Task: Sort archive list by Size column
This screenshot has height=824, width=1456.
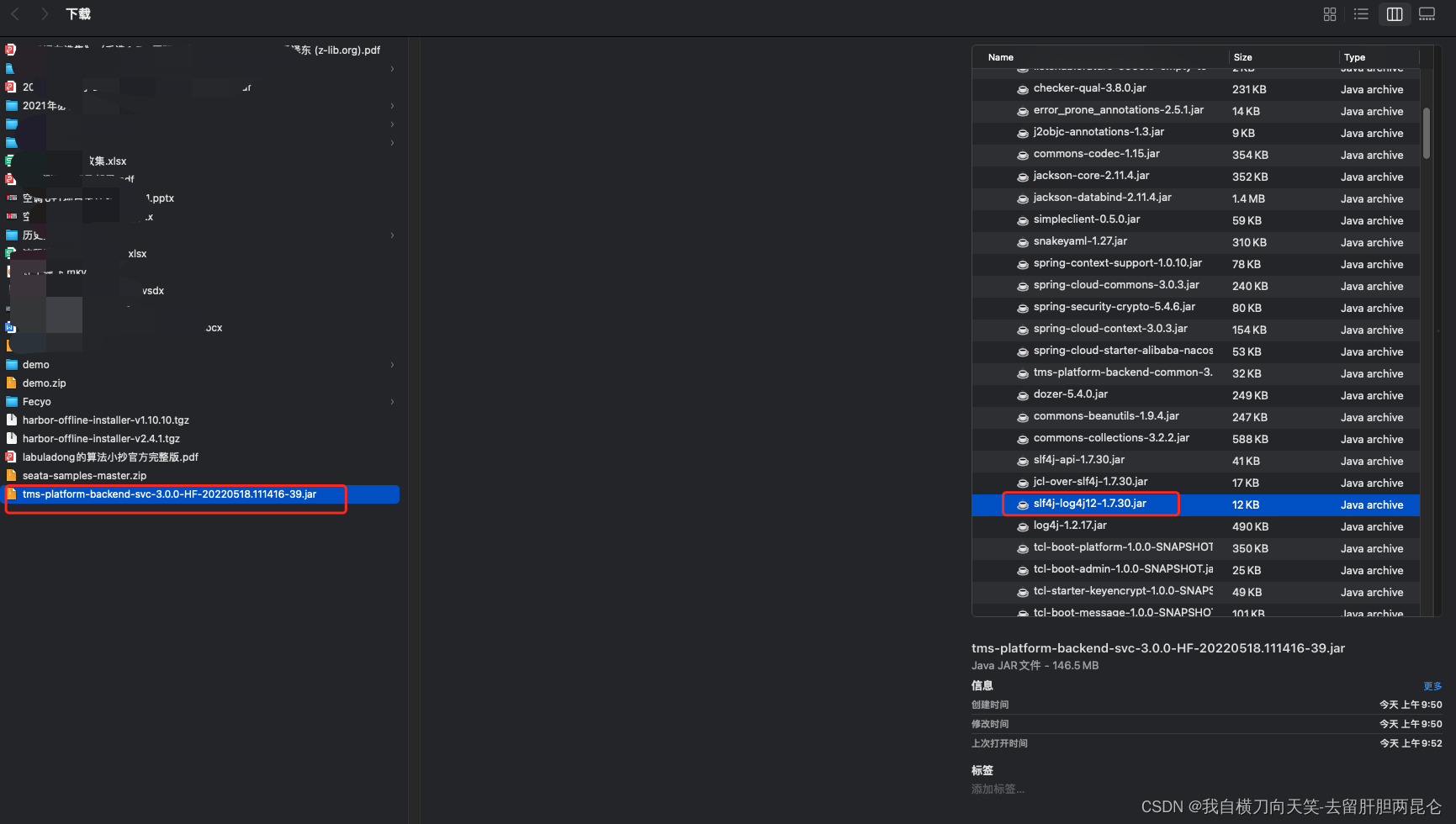Action: point(1284,57)
